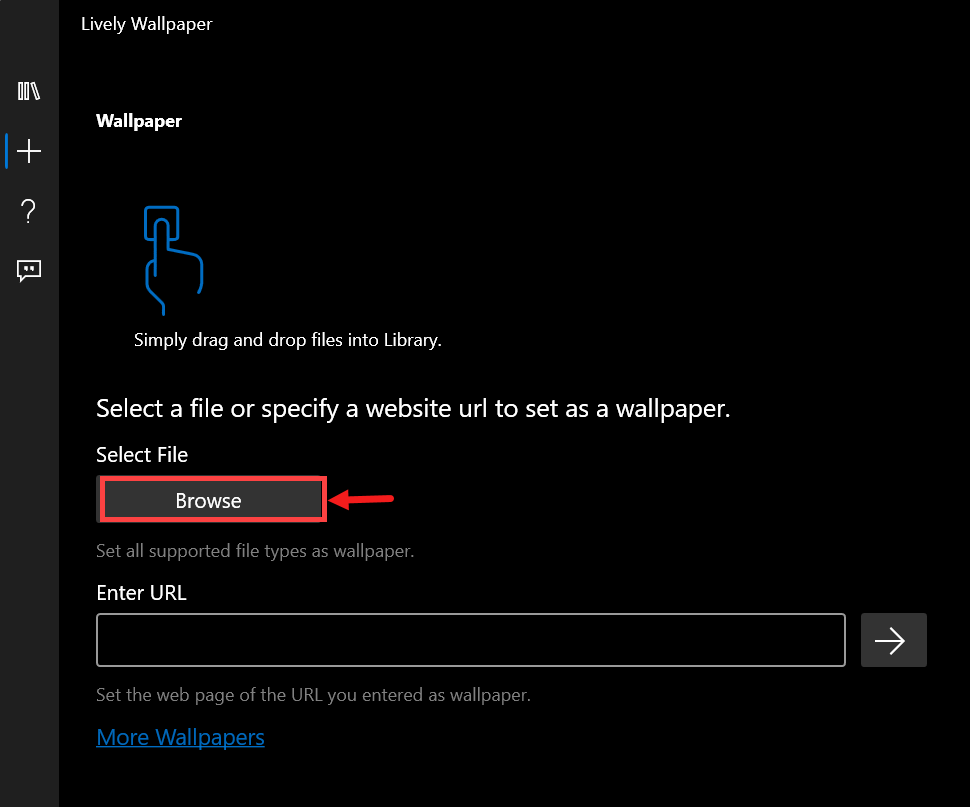Select the Add Wallpaper plus icon
The height and width of the screenshot is (807, 970).
28,151
